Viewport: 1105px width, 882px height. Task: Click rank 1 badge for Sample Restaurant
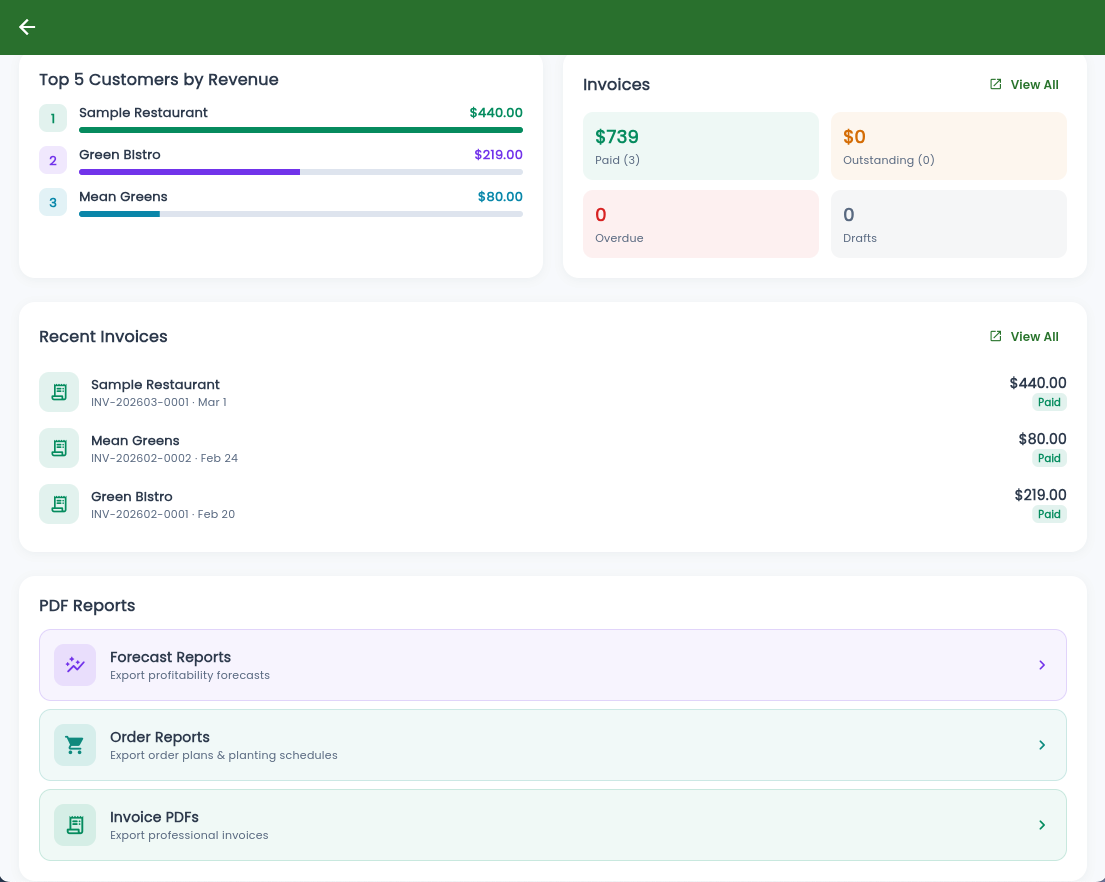(x=53, y=118)
